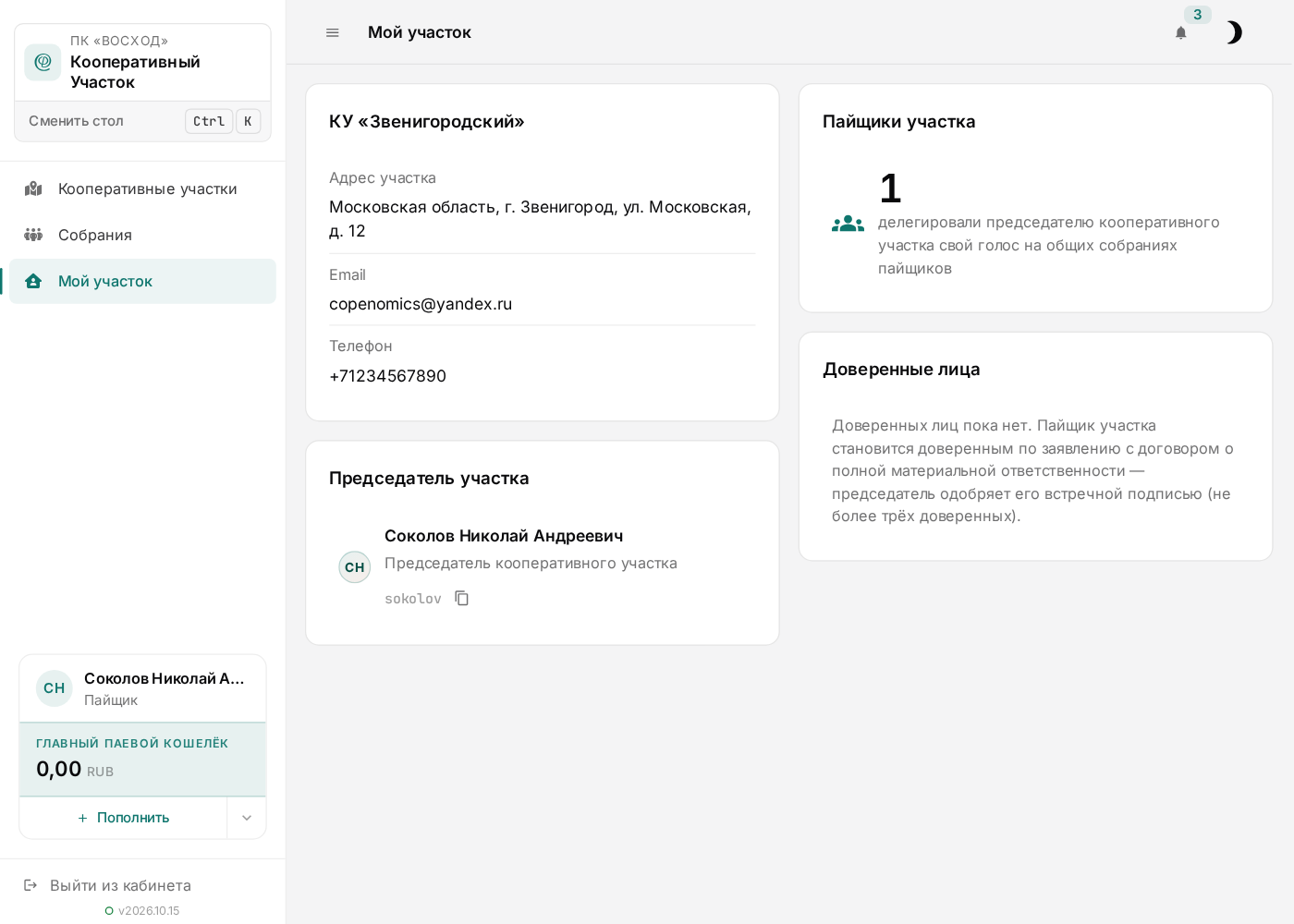Image resolution: width=1294 pixels, height=924 pixels.
Task: Click the Мой участок house icon
Action: coord(33,281)
